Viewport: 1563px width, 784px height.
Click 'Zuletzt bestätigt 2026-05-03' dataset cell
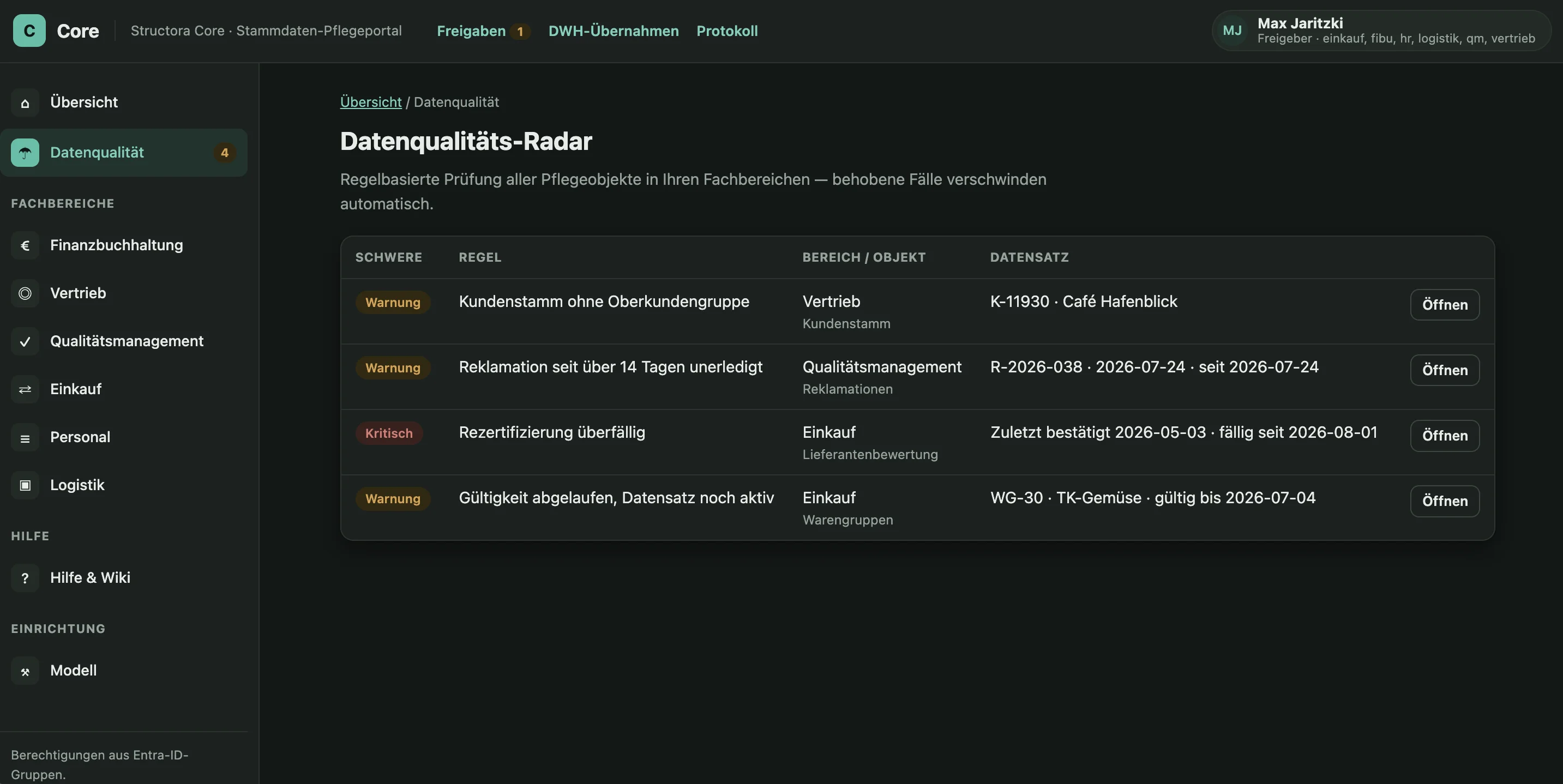1184,433
